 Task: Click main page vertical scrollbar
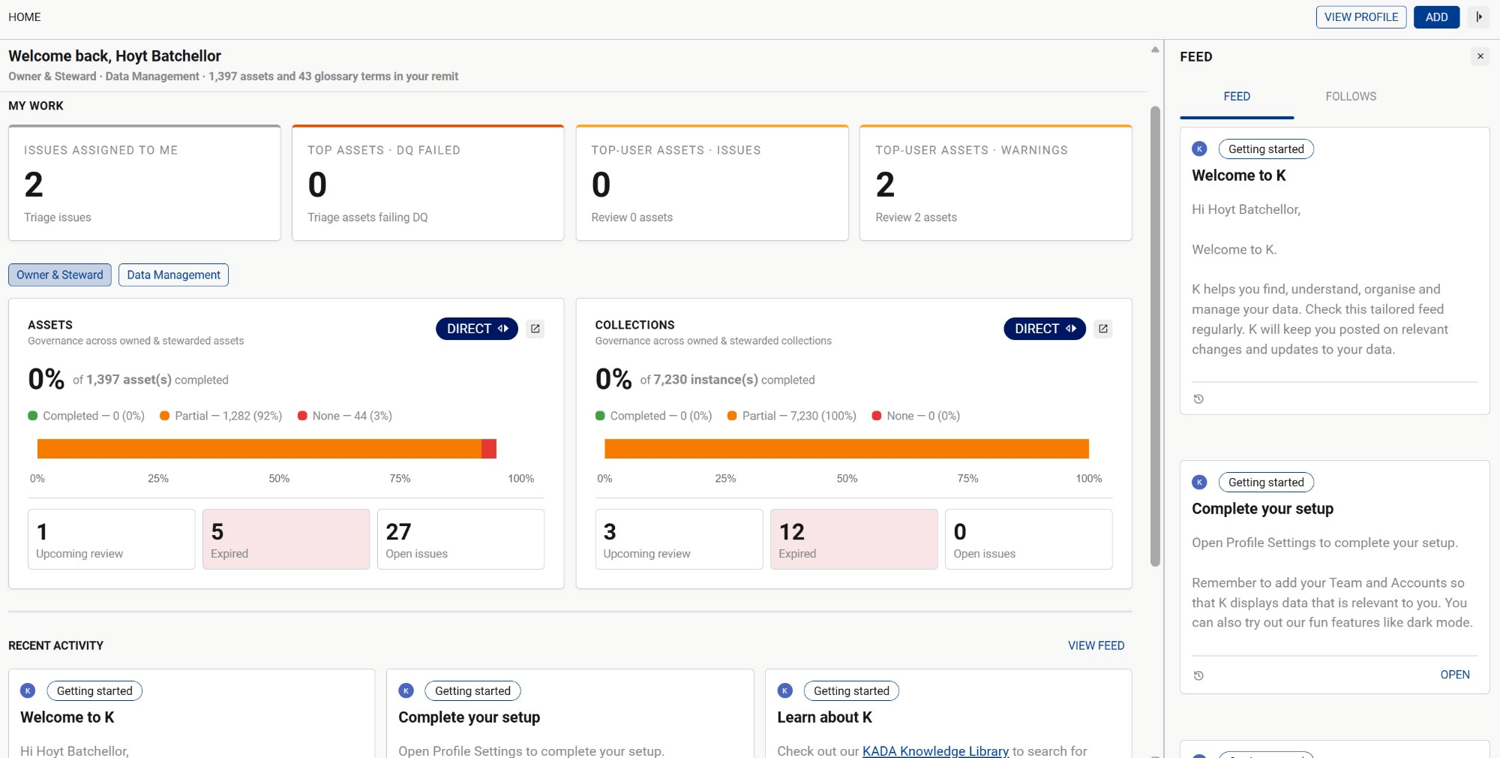(x=1155, y=336)
